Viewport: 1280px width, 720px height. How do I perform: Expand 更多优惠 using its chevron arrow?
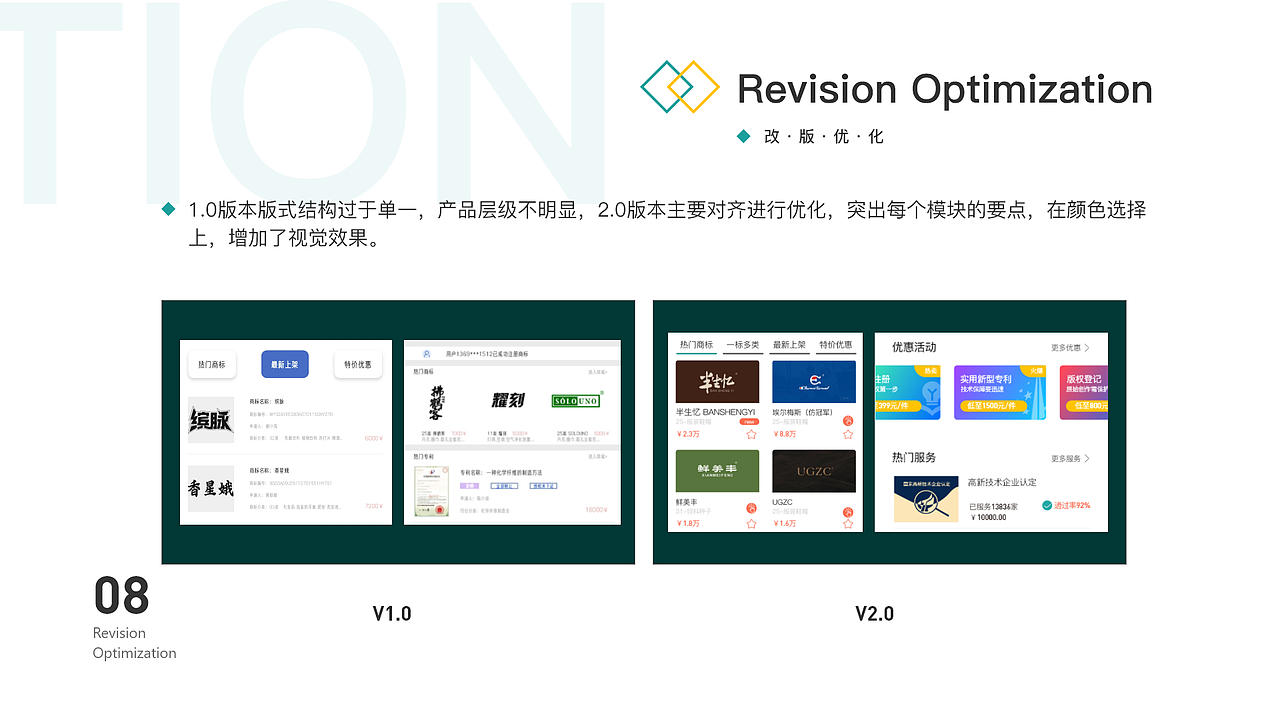tap(1088, 348)
